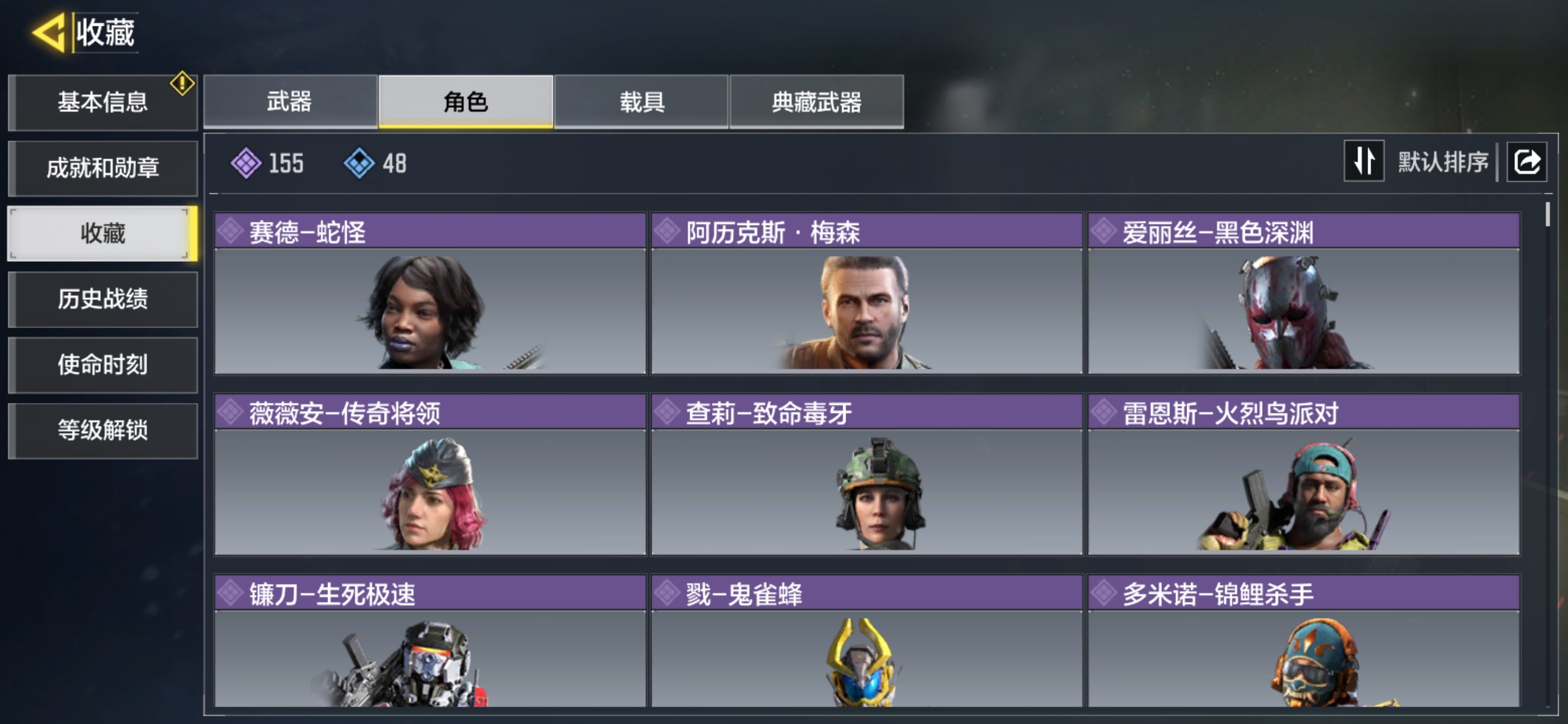
Task: Open the 等级解锁 sidebar section
Action: (103, 431)
